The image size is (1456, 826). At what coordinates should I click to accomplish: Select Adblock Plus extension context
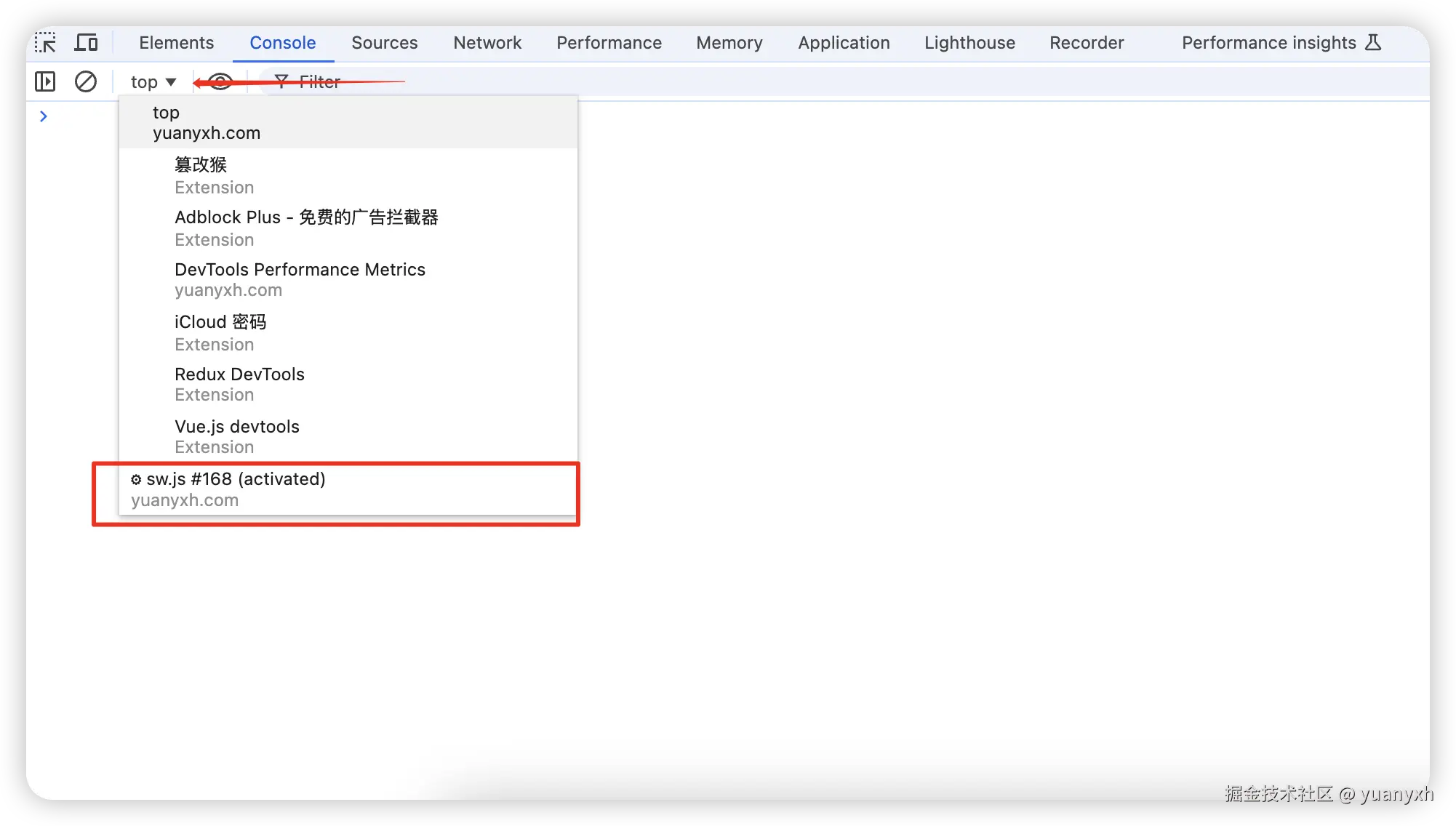(305, 227)
